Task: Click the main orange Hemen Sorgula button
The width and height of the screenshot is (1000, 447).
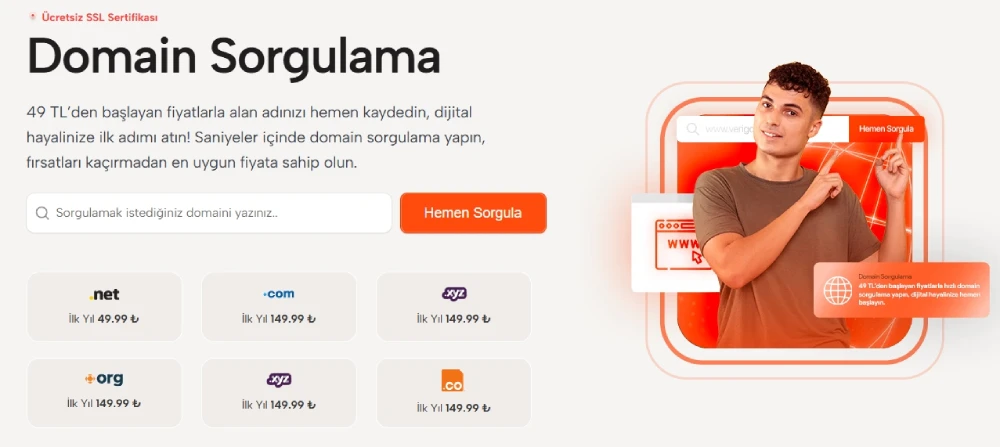Action: (473, 213)
